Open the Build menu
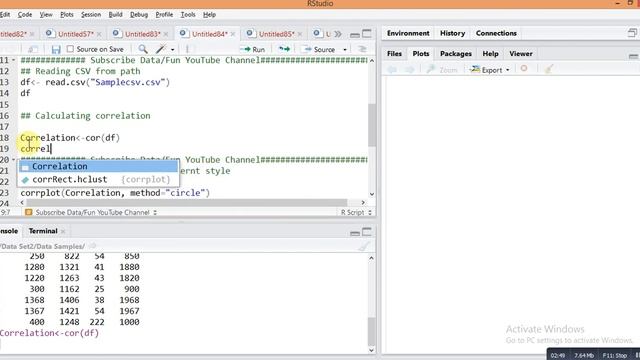 116,14
